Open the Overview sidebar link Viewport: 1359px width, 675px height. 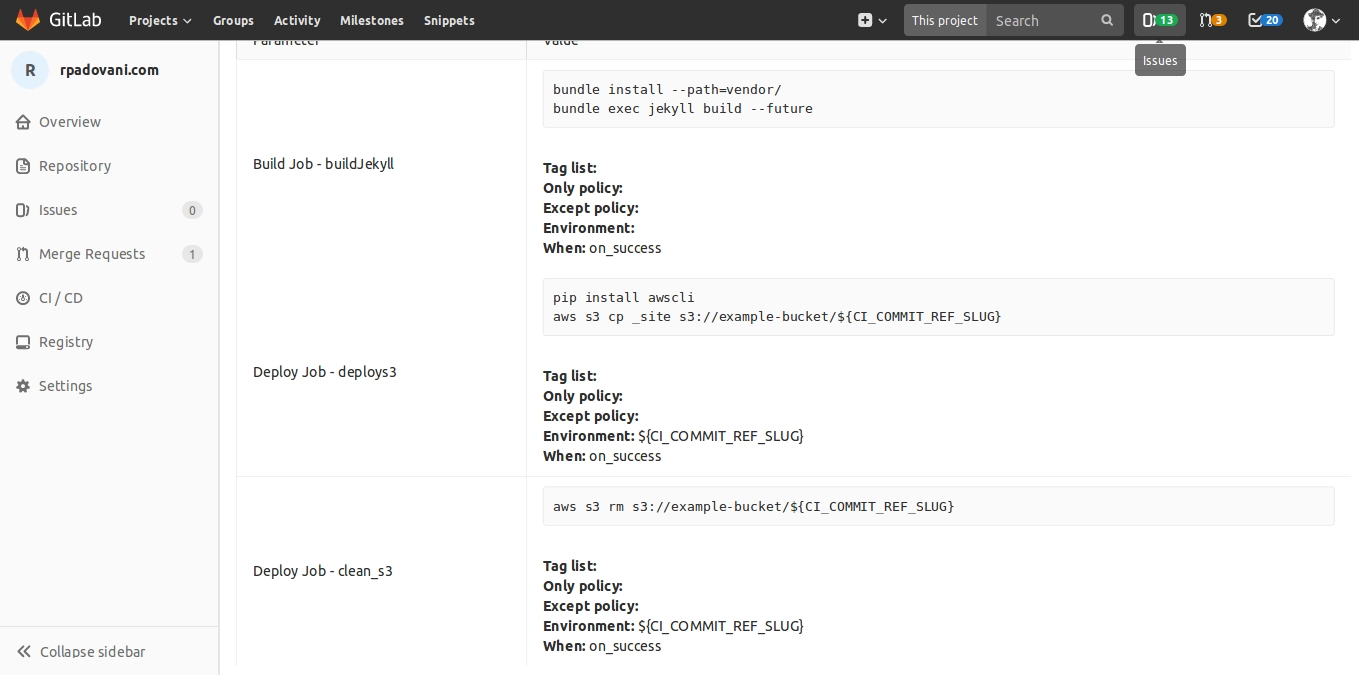[x=70, y=122]
